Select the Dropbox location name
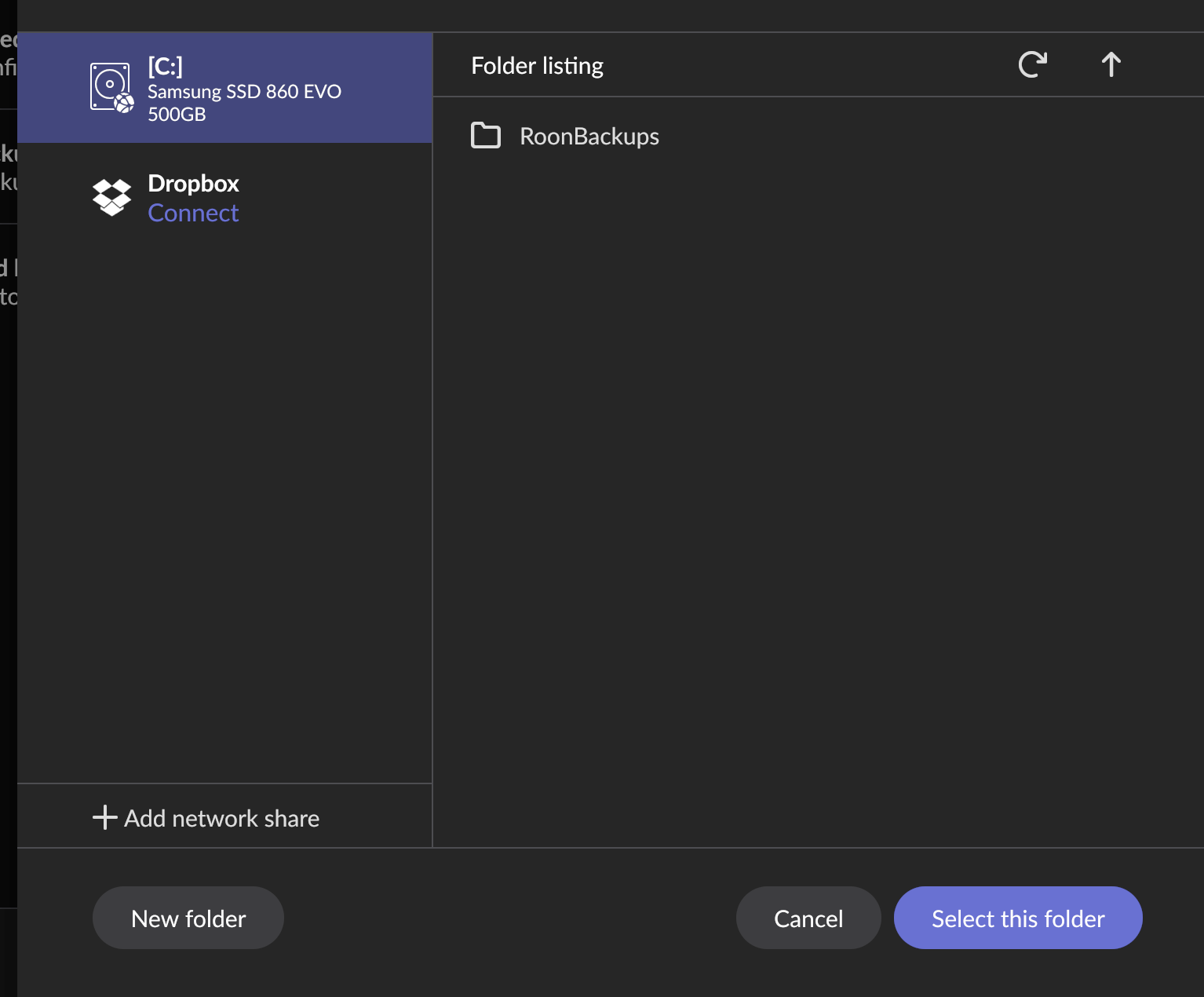Viewport: 1204px width, 997px height. click(x=193, y=184)
